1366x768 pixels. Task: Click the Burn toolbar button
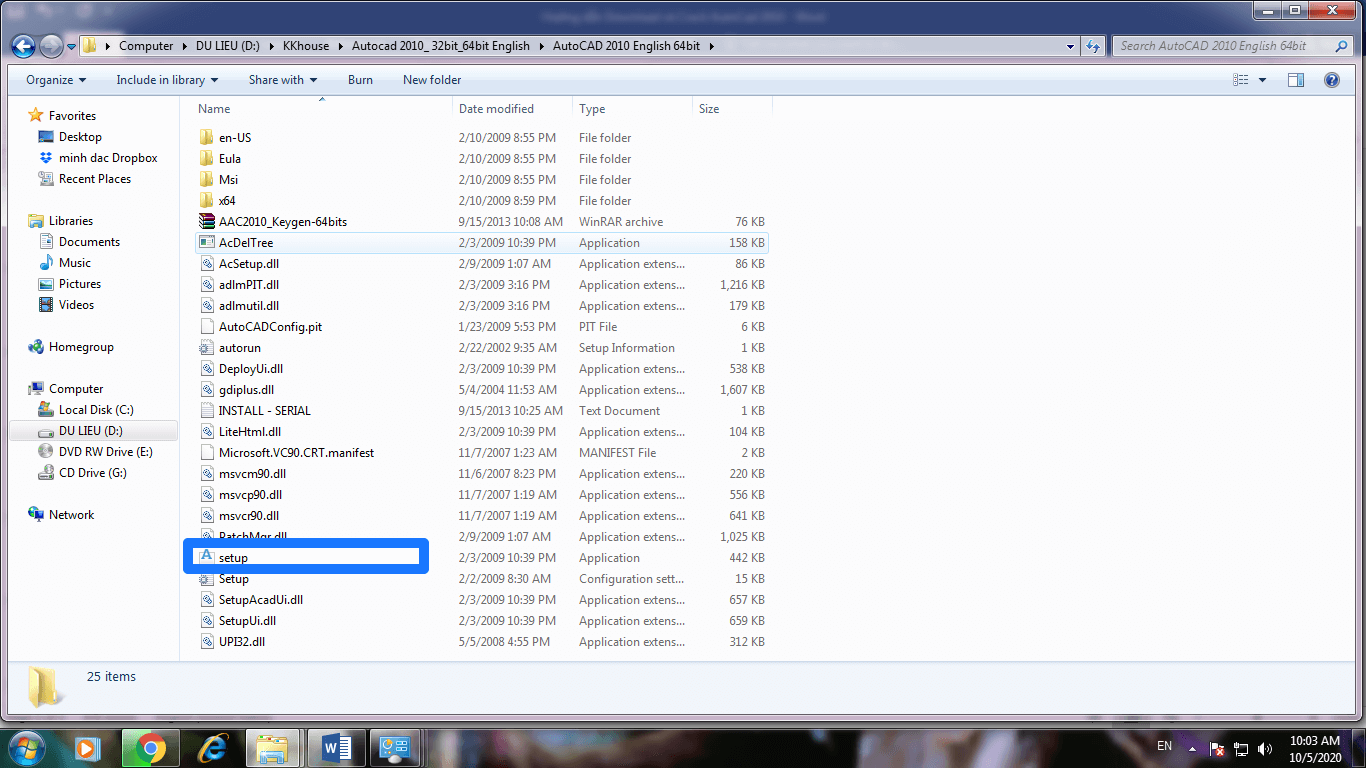tap(360, 80)
